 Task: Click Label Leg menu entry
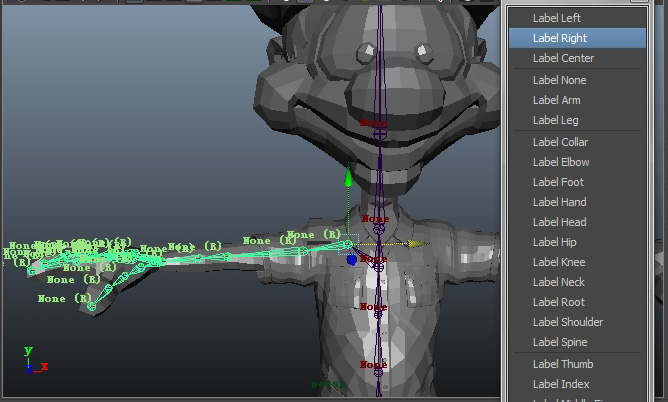pos(577,120)
